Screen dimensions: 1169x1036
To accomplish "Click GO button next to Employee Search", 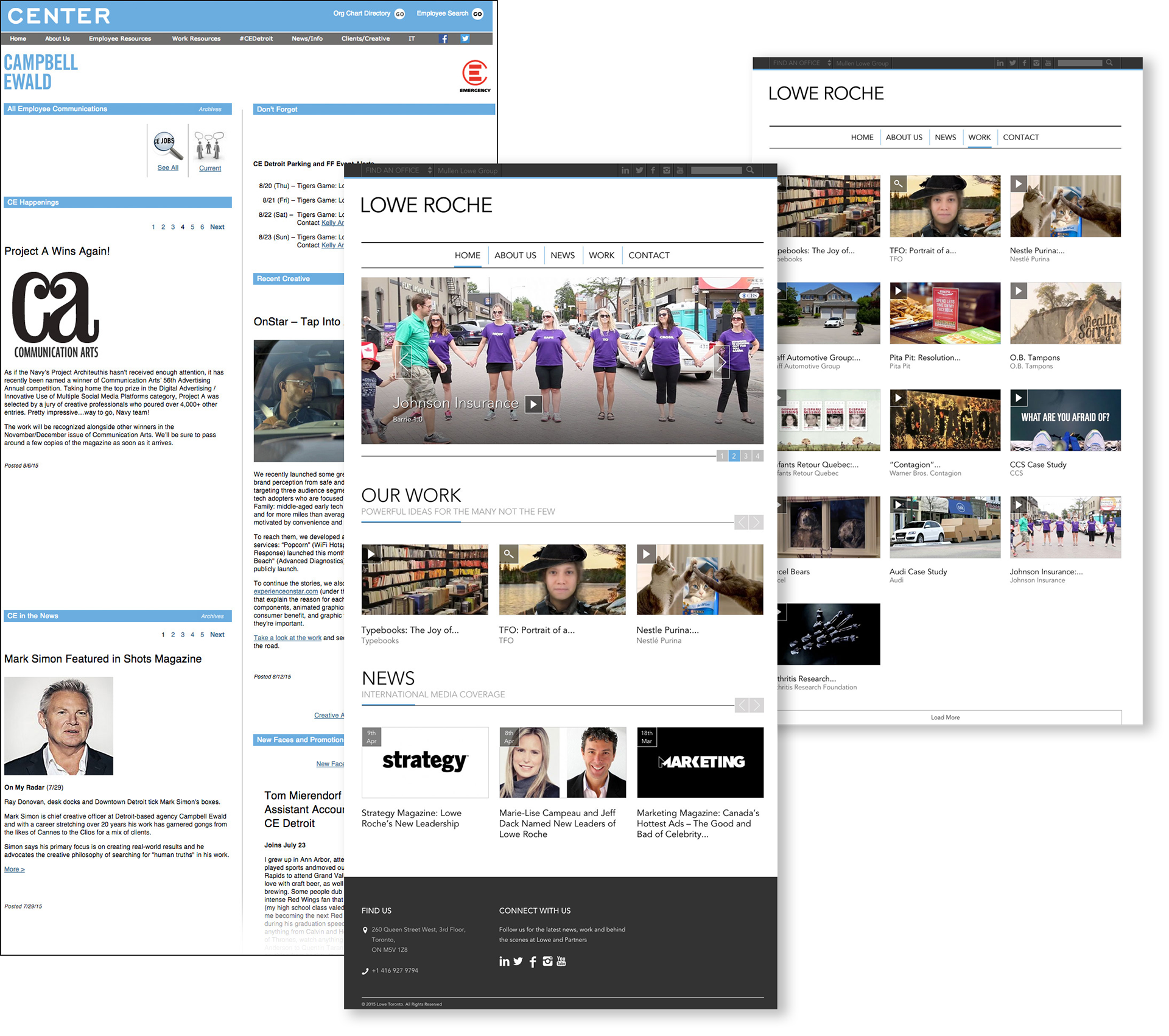I will pos(478,14).
